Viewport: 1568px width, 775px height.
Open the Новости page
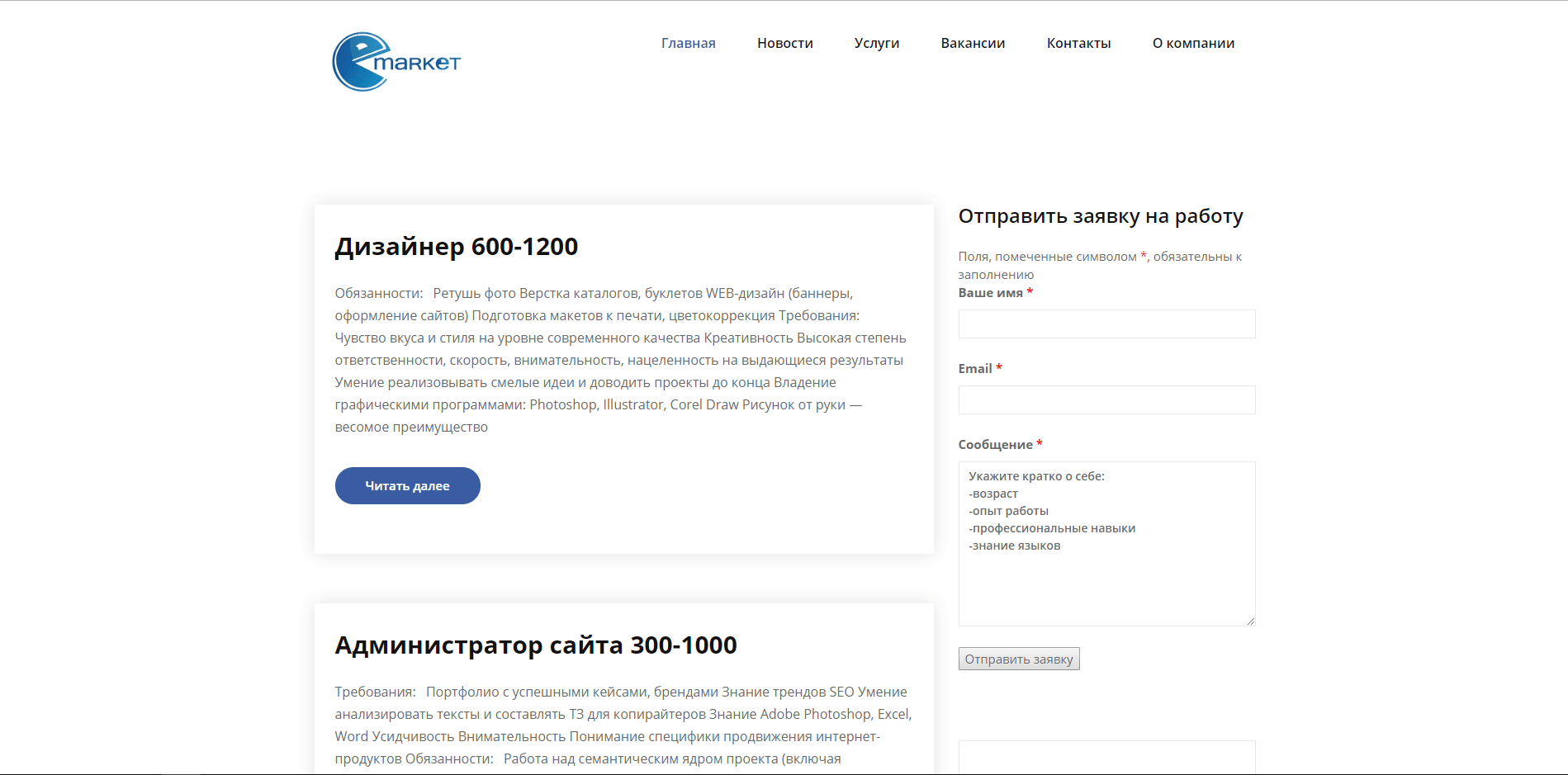[x=784, y=43]
